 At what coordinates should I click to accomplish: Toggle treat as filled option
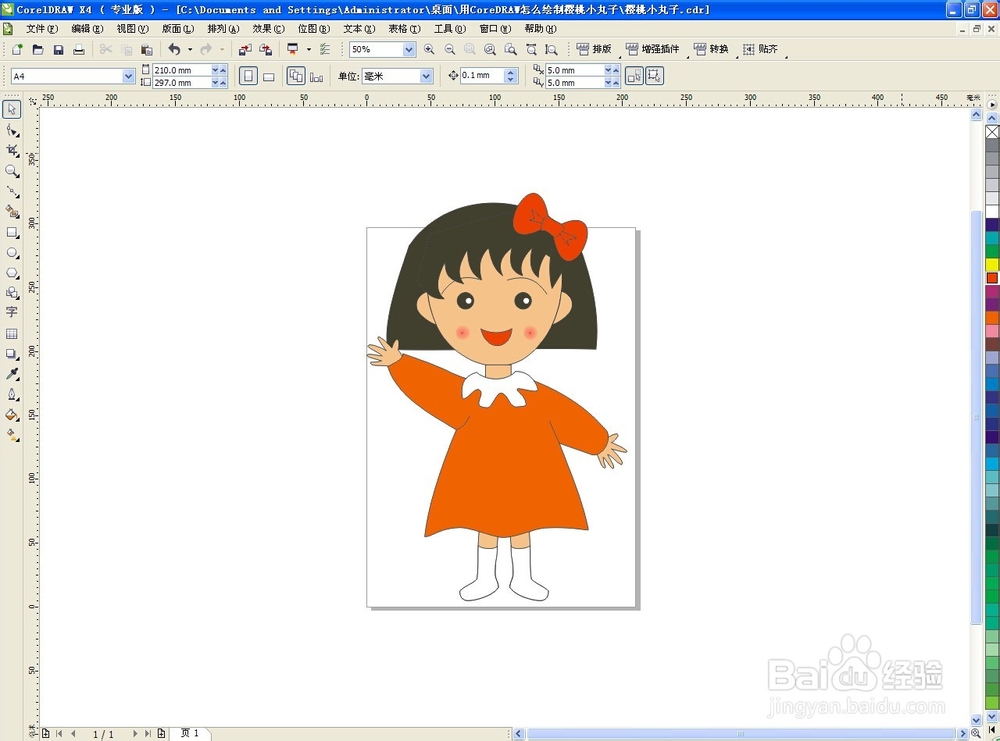pos(654,76)
